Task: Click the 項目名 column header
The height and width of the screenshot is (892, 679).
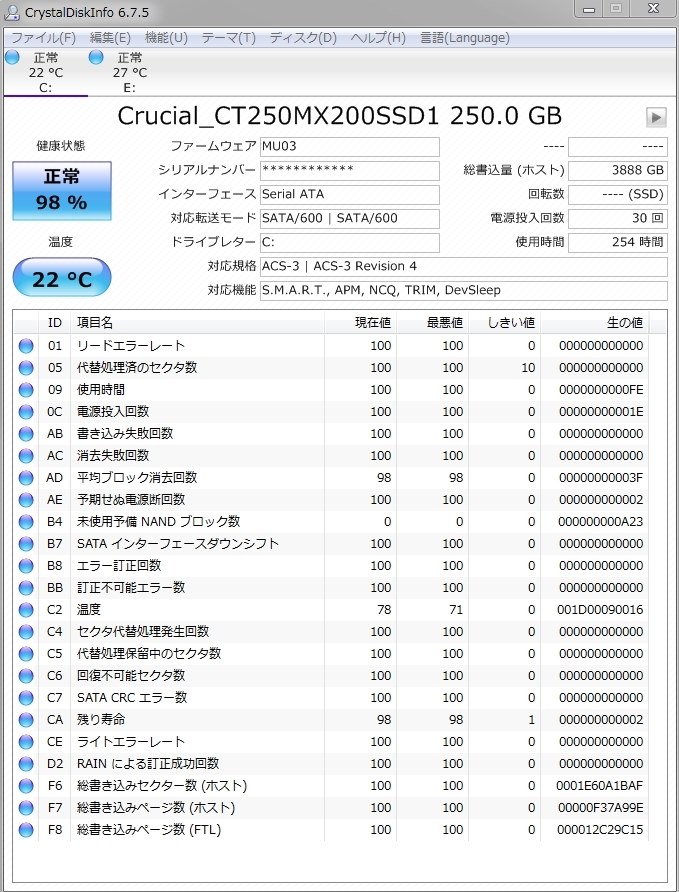Action: pyautogui.click(x=197, y=323)
